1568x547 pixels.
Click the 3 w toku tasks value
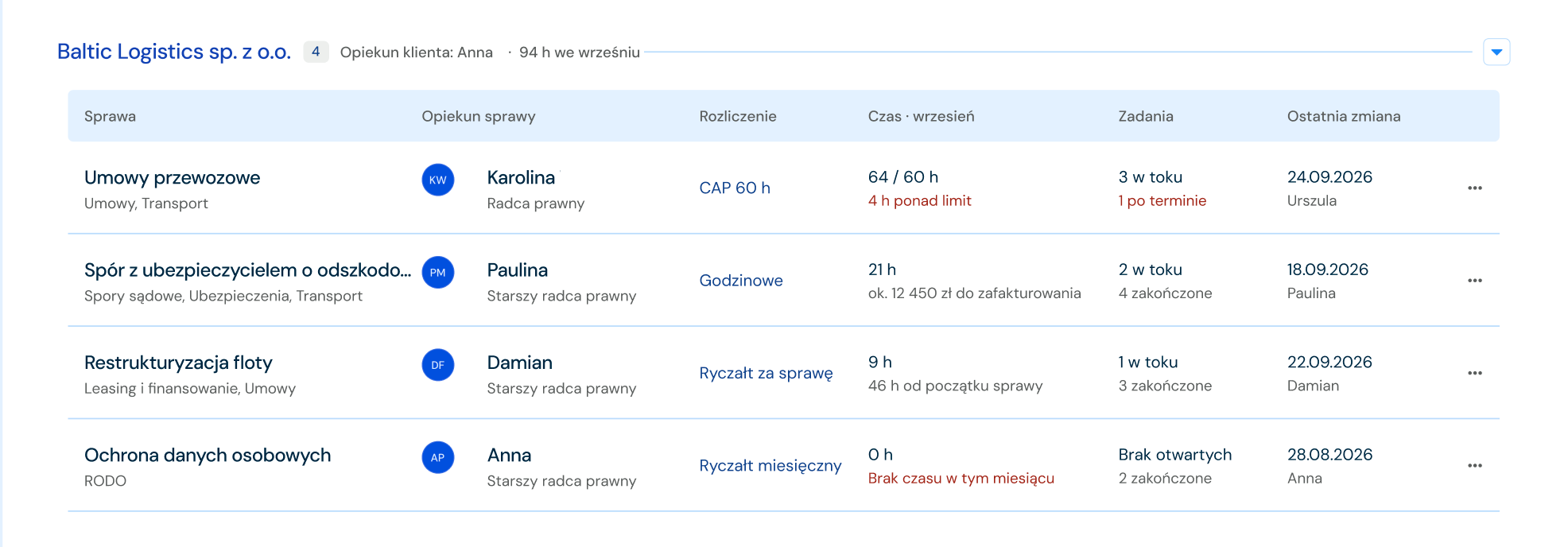point(1151,177)
